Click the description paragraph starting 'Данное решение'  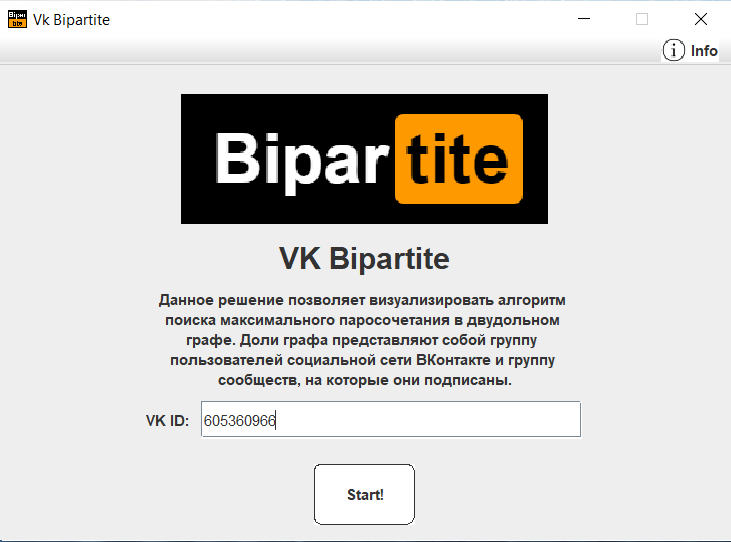point(362,340)
